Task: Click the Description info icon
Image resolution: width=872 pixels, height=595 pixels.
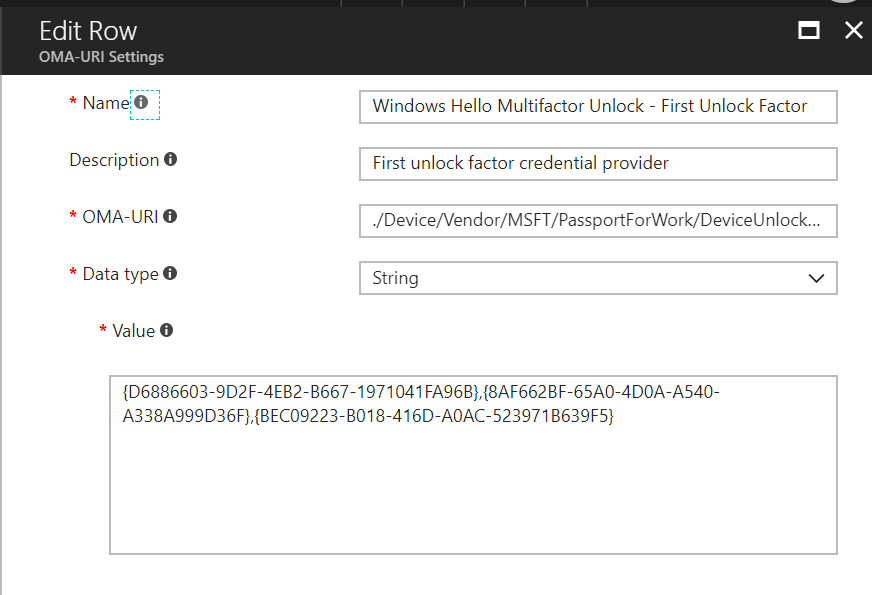Action: [x=171, y=160]
